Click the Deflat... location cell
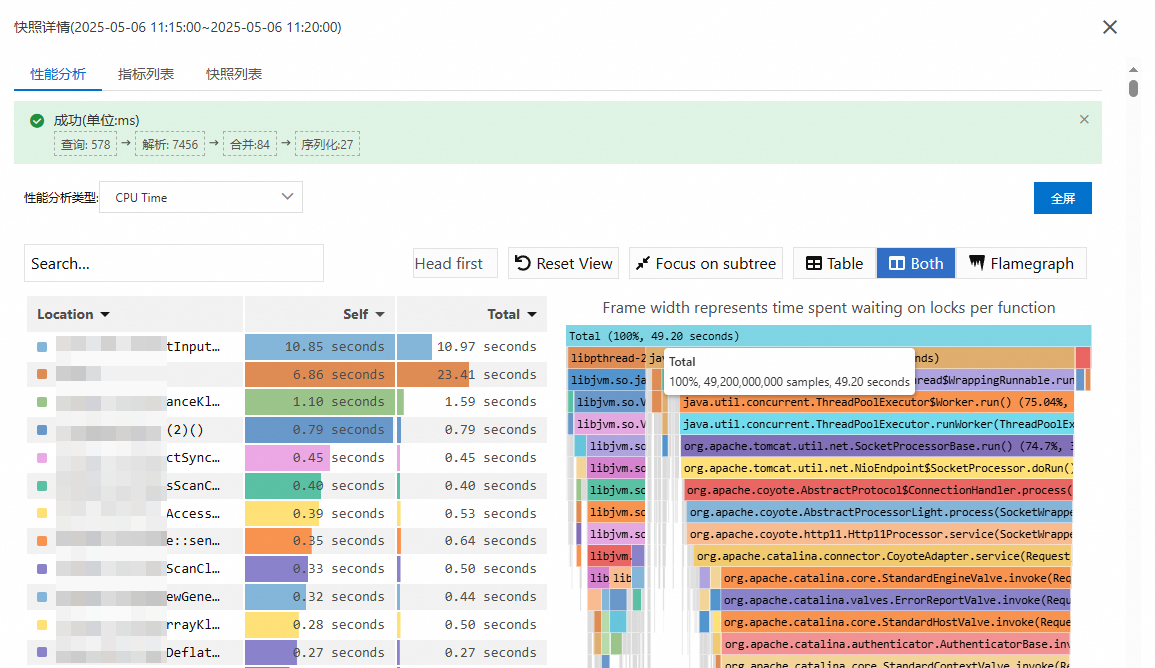1155x668 pixels. [134, 653]
